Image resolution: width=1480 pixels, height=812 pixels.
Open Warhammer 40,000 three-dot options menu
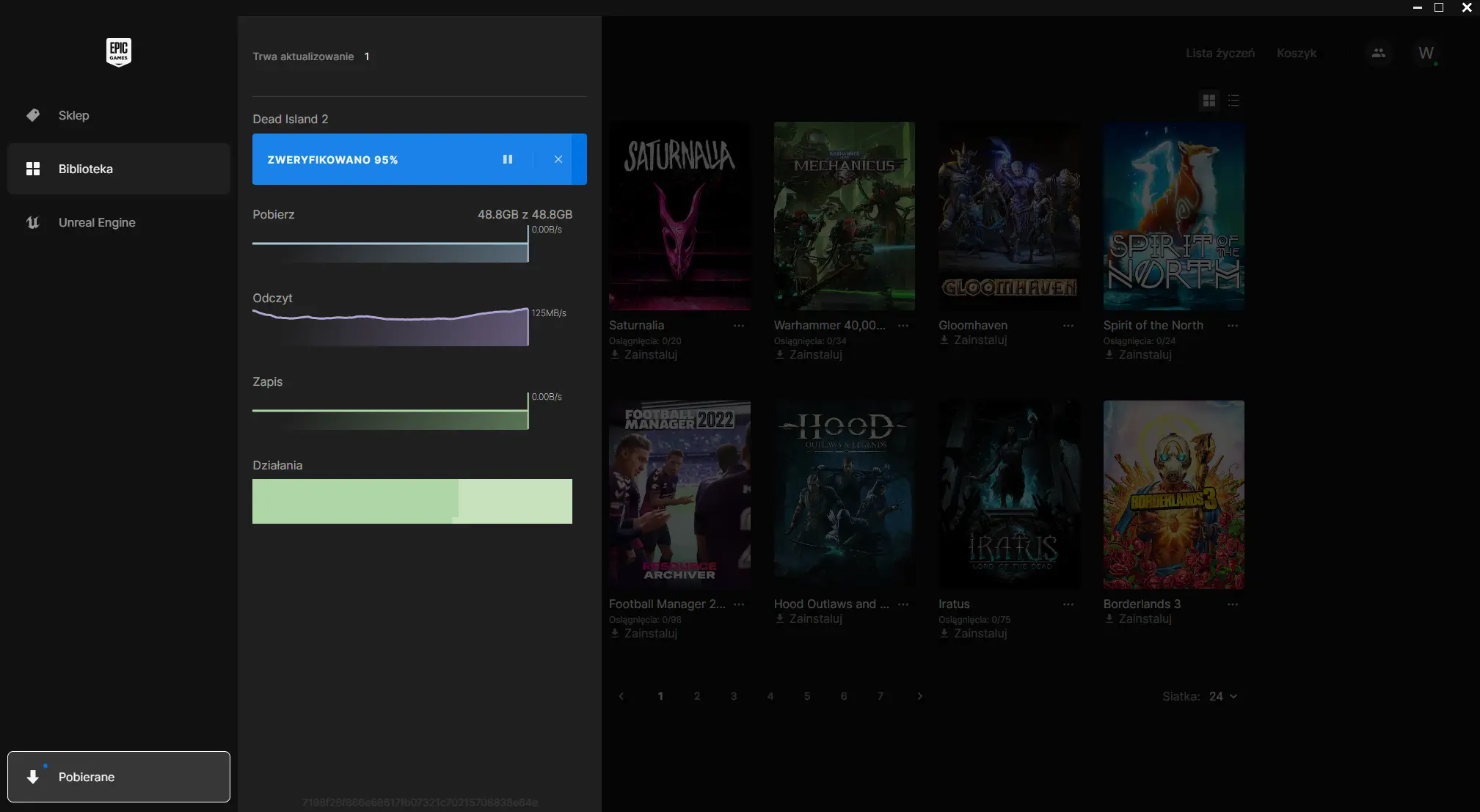point(903,326)
